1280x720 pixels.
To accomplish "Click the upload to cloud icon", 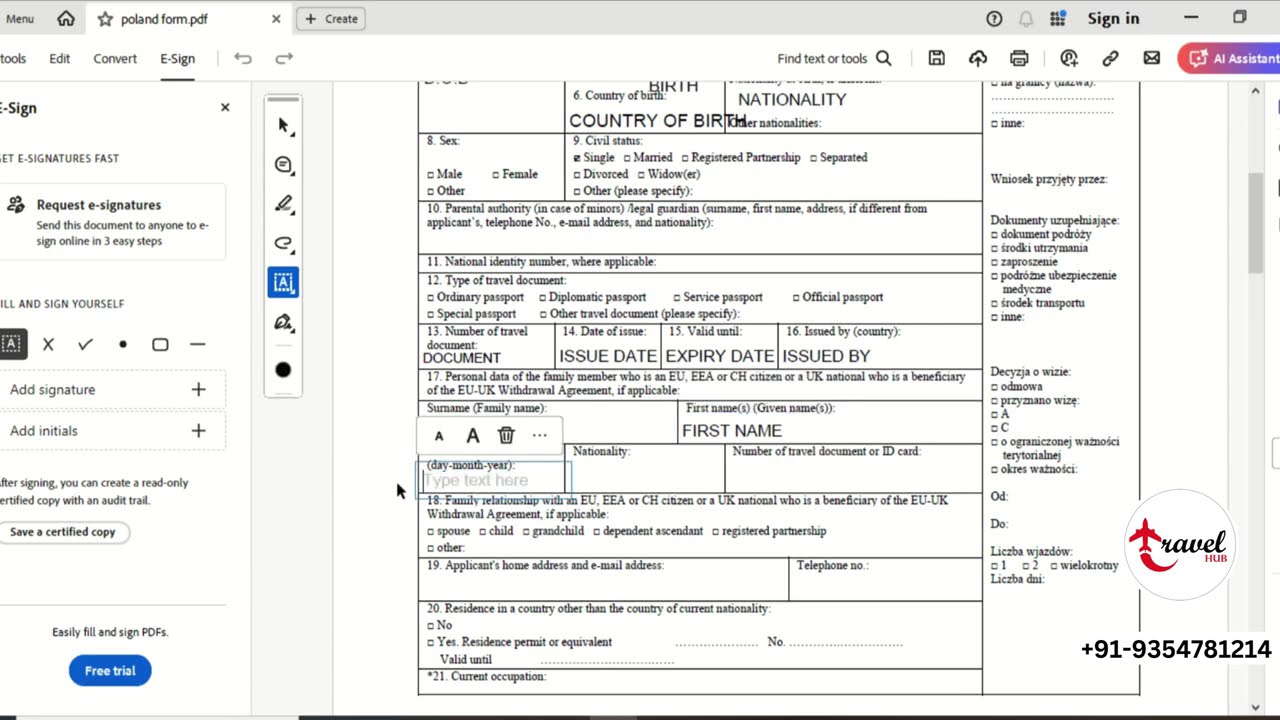I will [x=978, y=58].
